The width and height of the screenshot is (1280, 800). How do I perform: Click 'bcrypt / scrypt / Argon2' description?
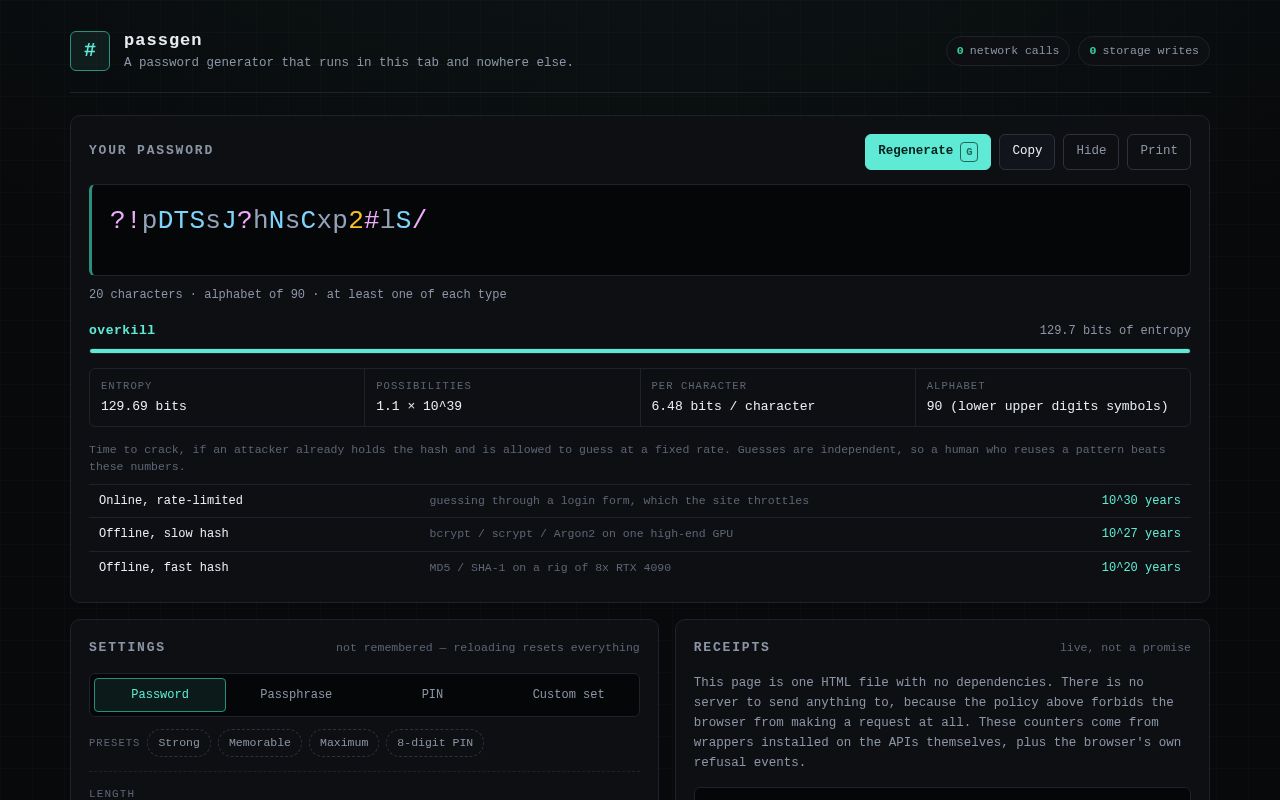581,534
